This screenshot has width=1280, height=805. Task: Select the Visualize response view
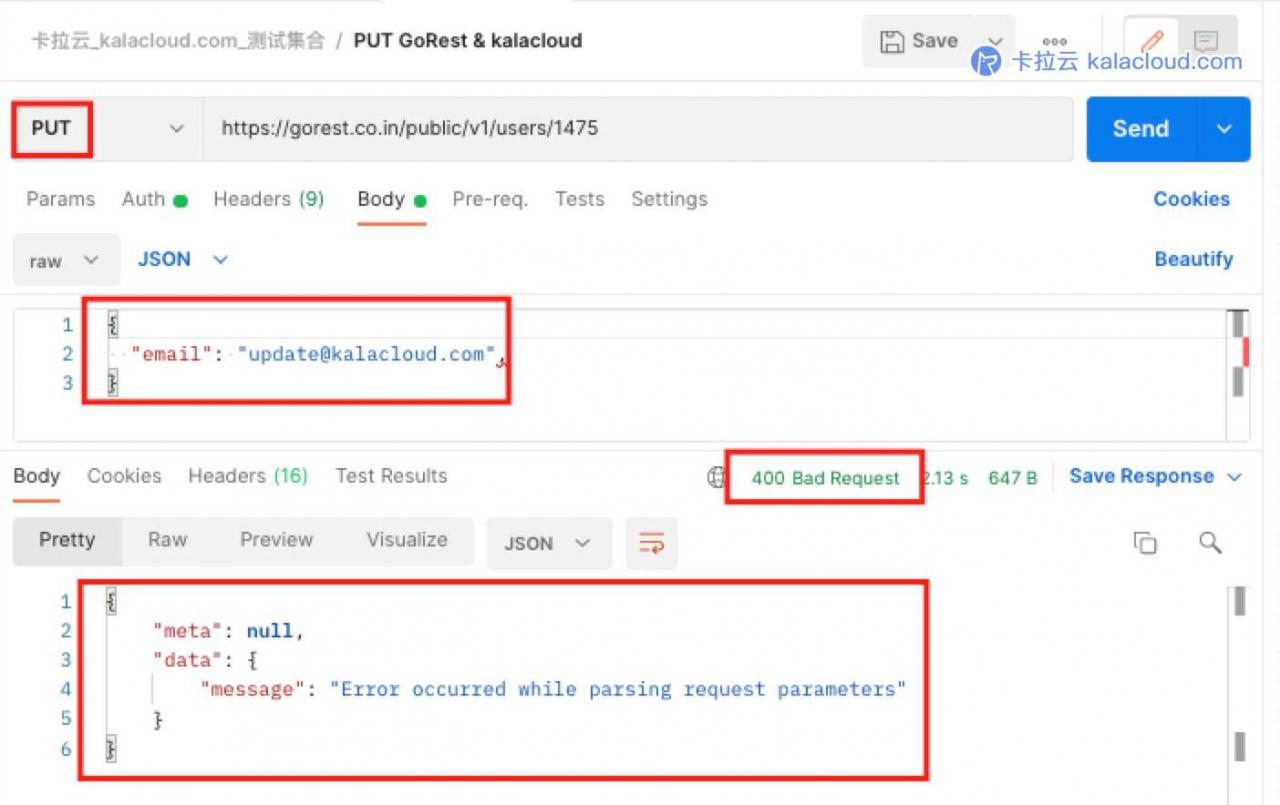click(x=407, y=541)
